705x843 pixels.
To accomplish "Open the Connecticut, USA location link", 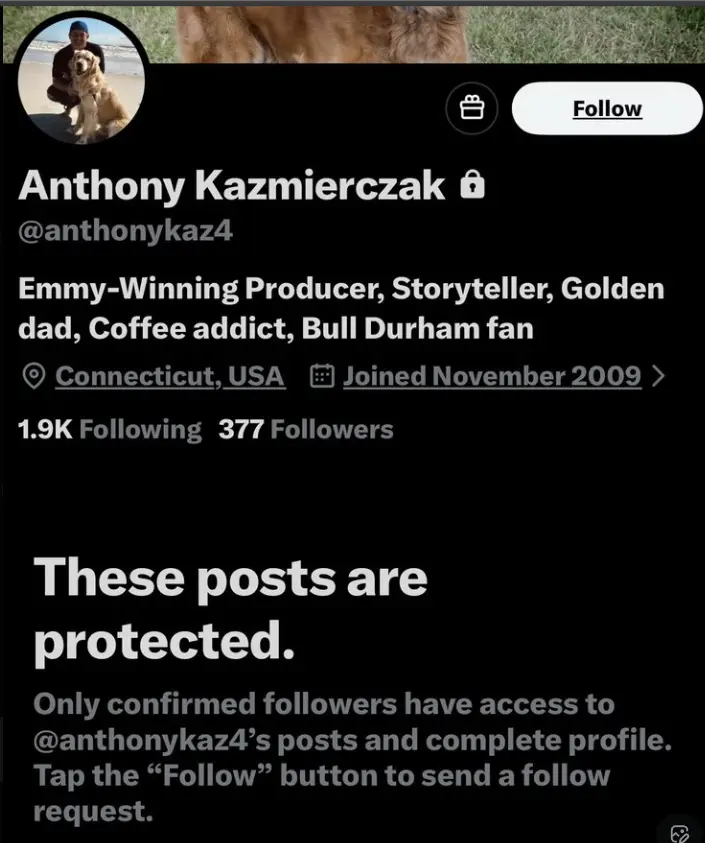I will coord(170,376).
